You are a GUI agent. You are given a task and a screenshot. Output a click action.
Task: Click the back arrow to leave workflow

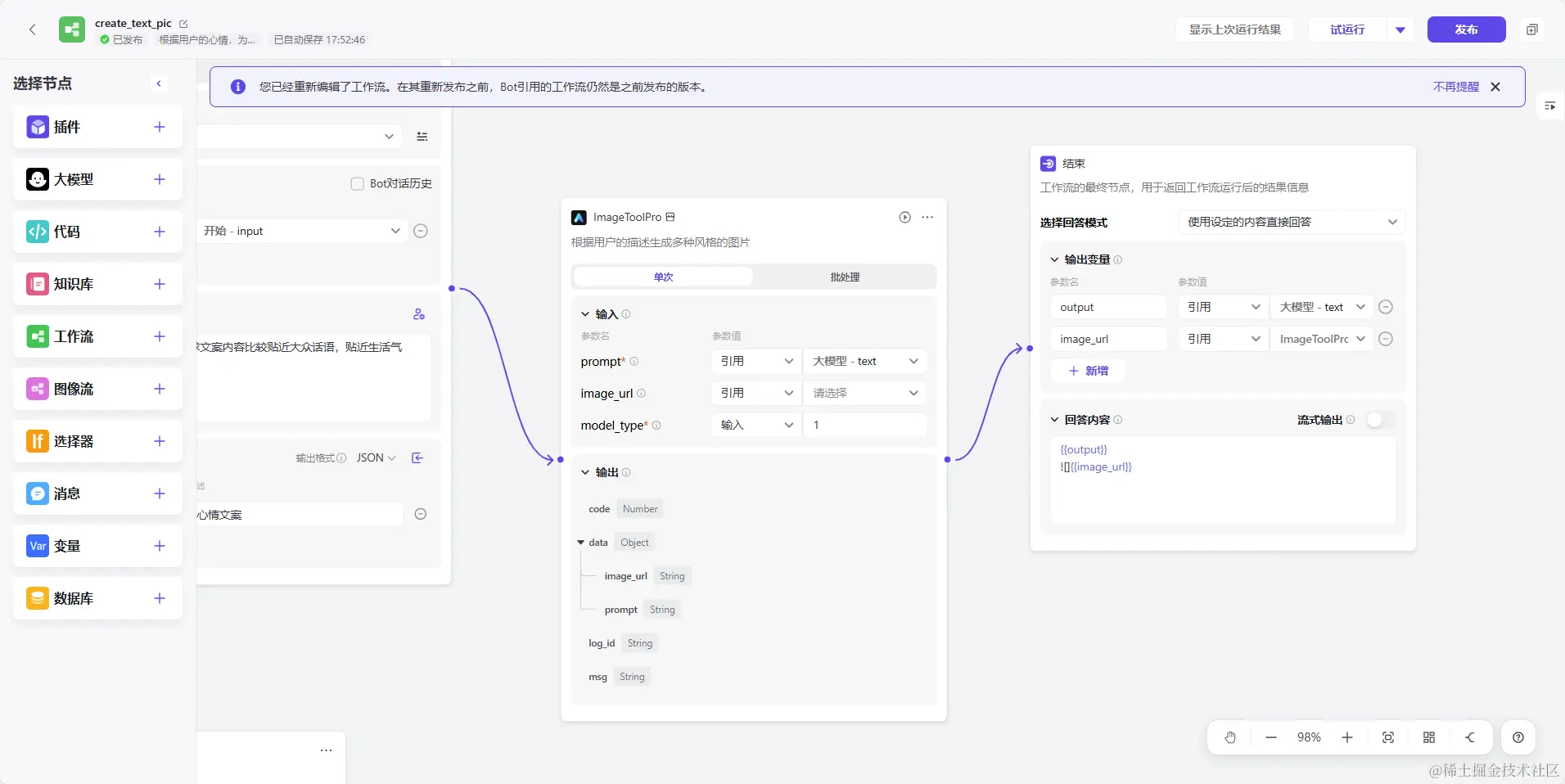click(x=33, y=29)
